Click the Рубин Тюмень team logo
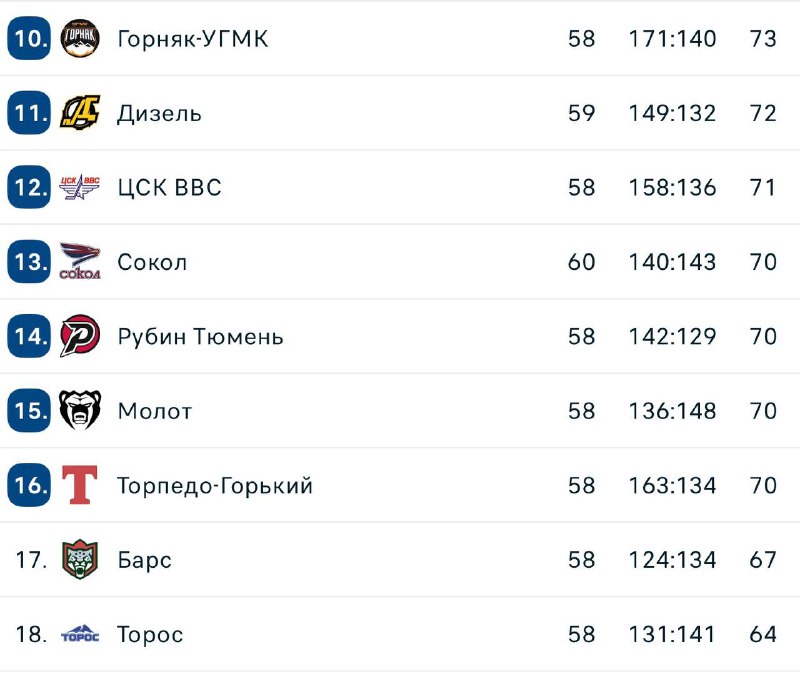Viewport: 800px width, 681px height. tap(80, 336)
